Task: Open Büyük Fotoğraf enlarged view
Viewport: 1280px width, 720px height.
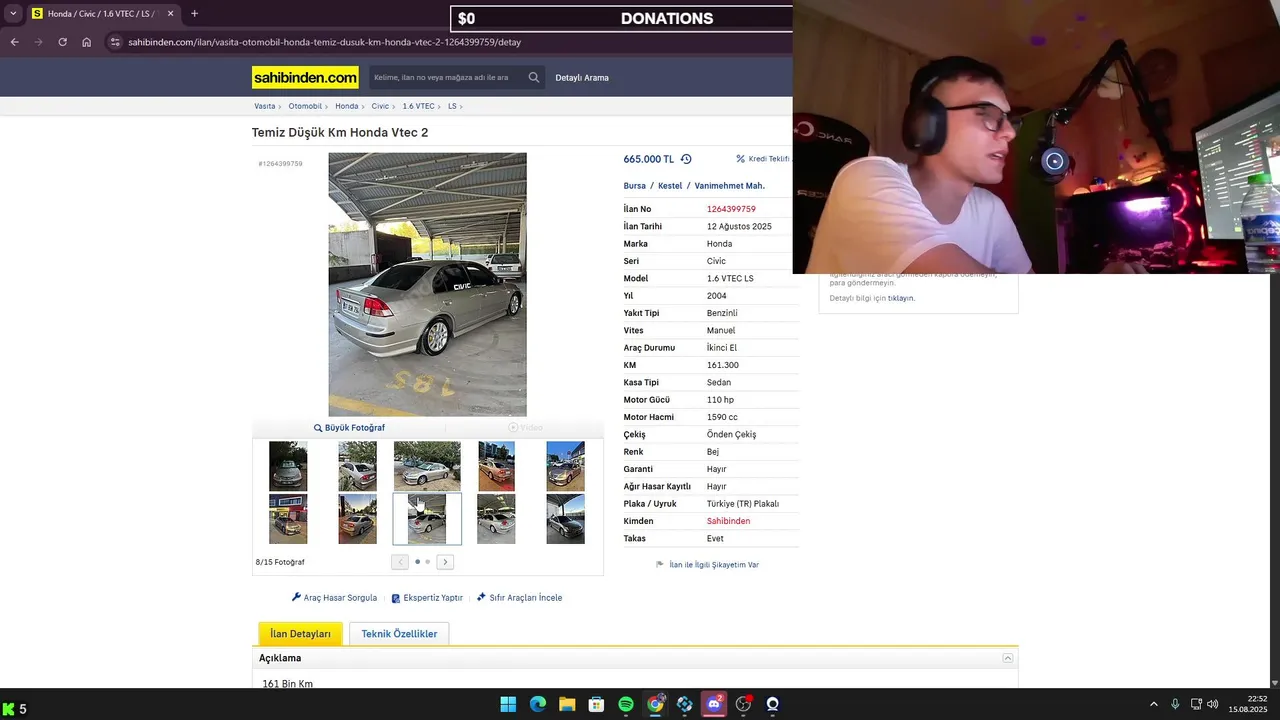Action: pos(349,428)
